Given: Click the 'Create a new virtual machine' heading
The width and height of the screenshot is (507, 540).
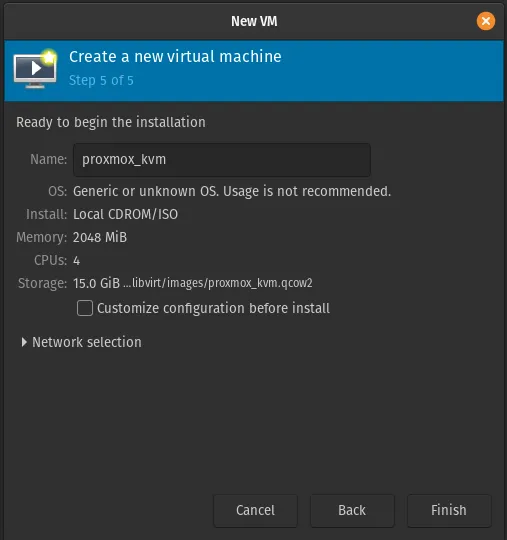Looking at the screenshot, I should point(175,56).
